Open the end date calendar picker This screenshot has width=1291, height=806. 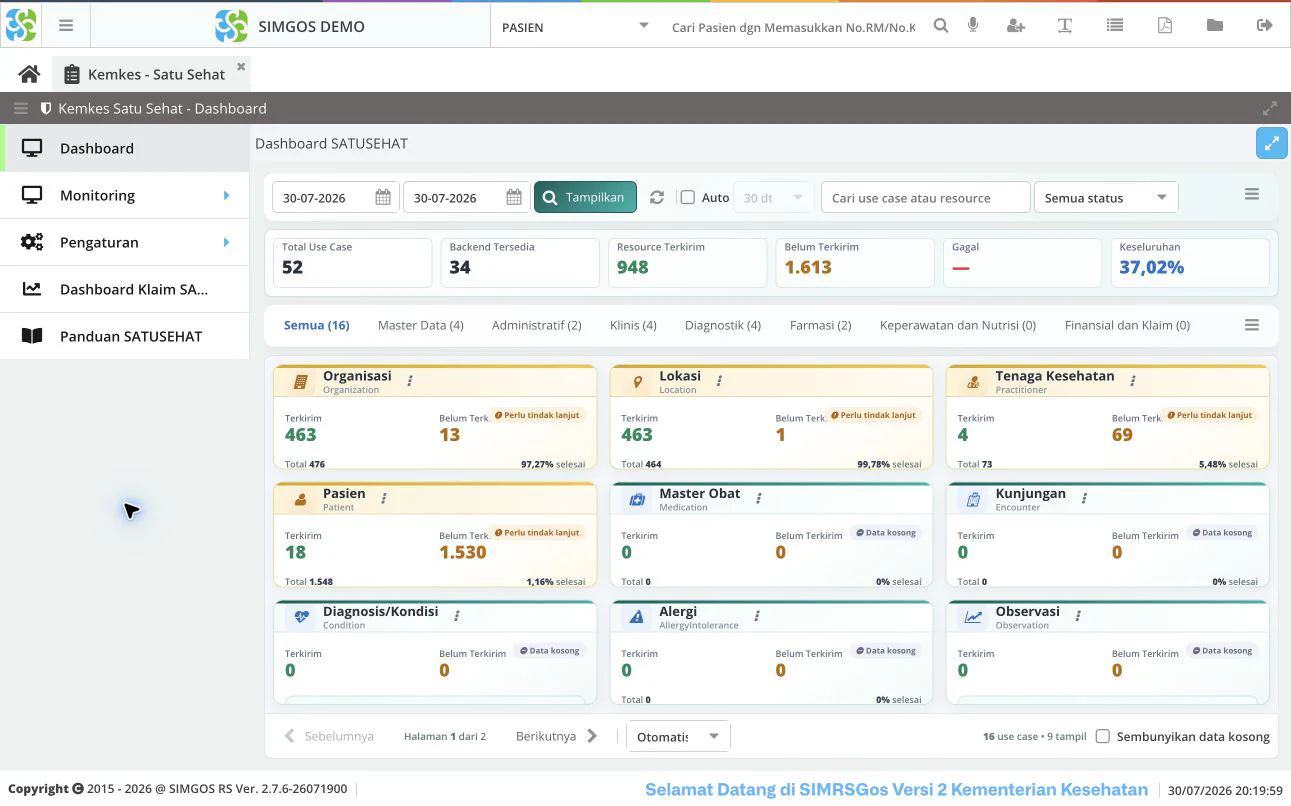[x=514, y=197]
